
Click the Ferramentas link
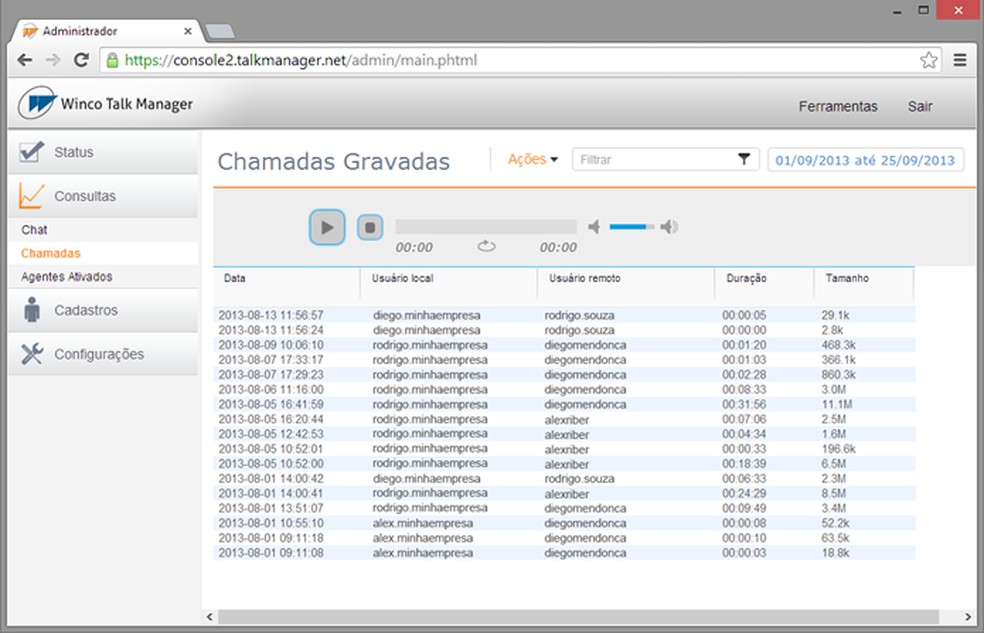click(837, 106)
